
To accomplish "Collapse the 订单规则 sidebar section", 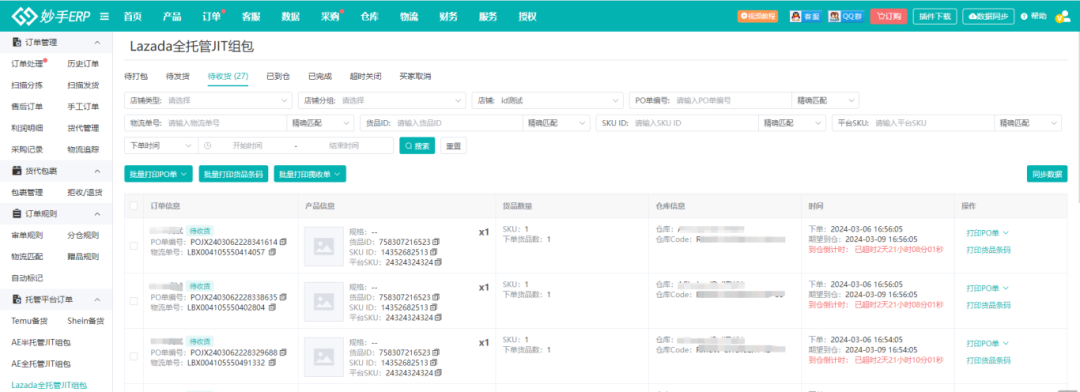I will [97, 214].
